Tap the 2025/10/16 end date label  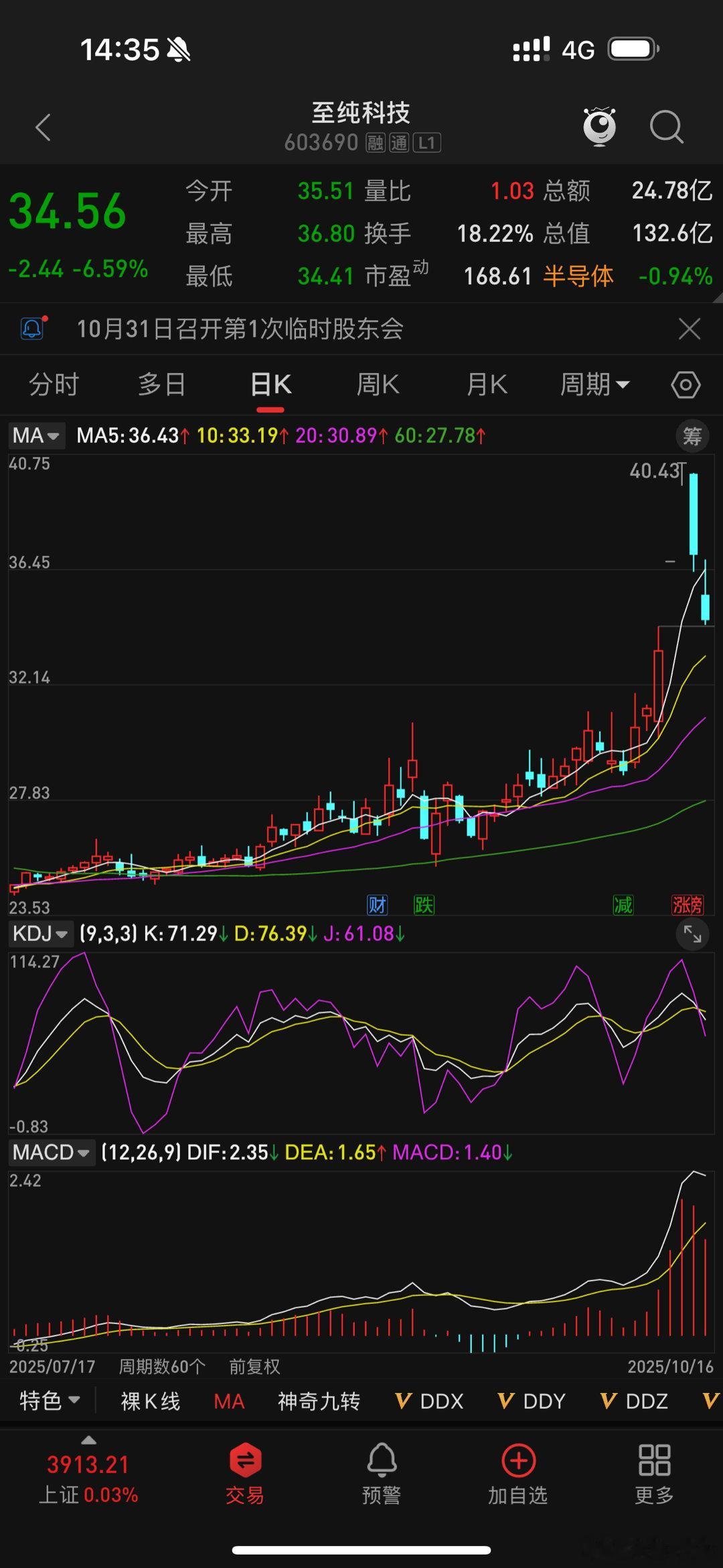(671, 1366)
